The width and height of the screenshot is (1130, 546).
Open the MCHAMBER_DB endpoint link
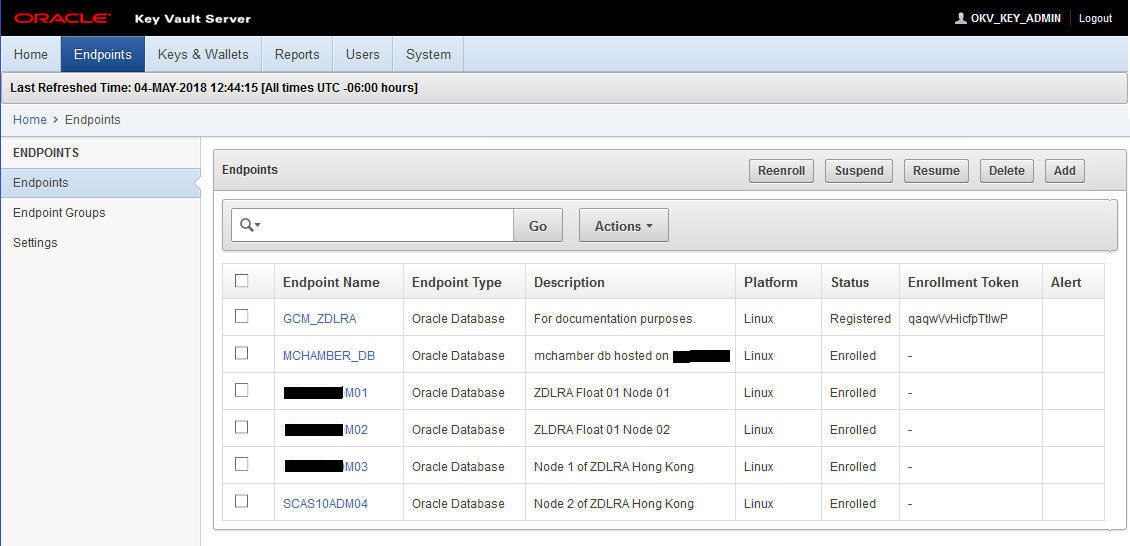pos(329,356)
